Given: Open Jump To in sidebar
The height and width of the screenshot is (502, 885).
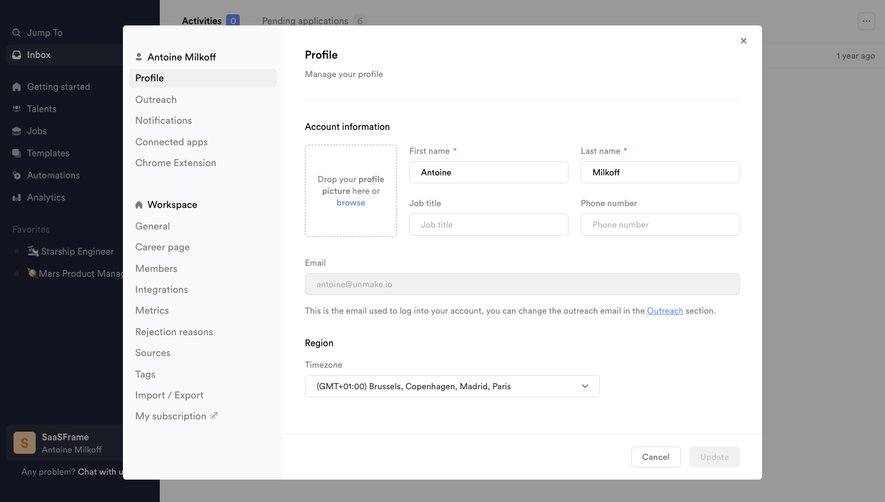Looking at the screenshot, I should point(45,33).
